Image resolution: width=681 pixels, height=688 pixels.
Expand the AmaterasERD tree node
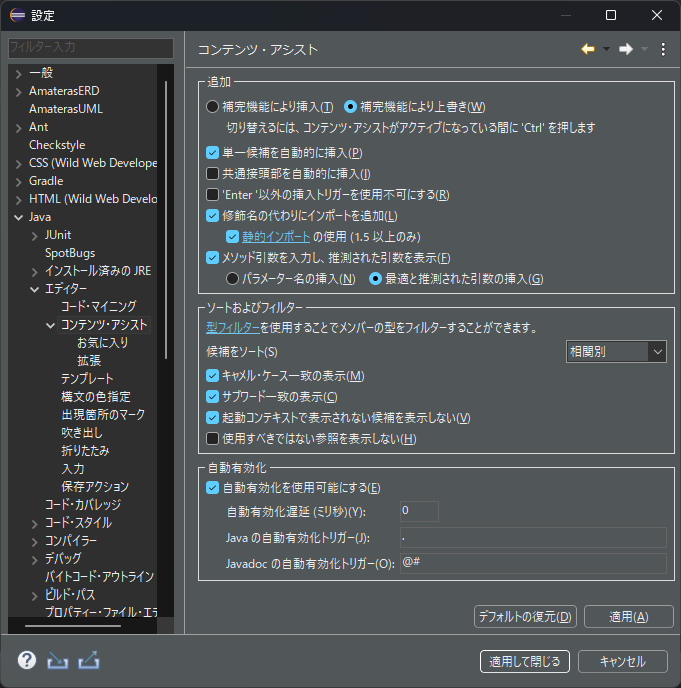point(18,92)
